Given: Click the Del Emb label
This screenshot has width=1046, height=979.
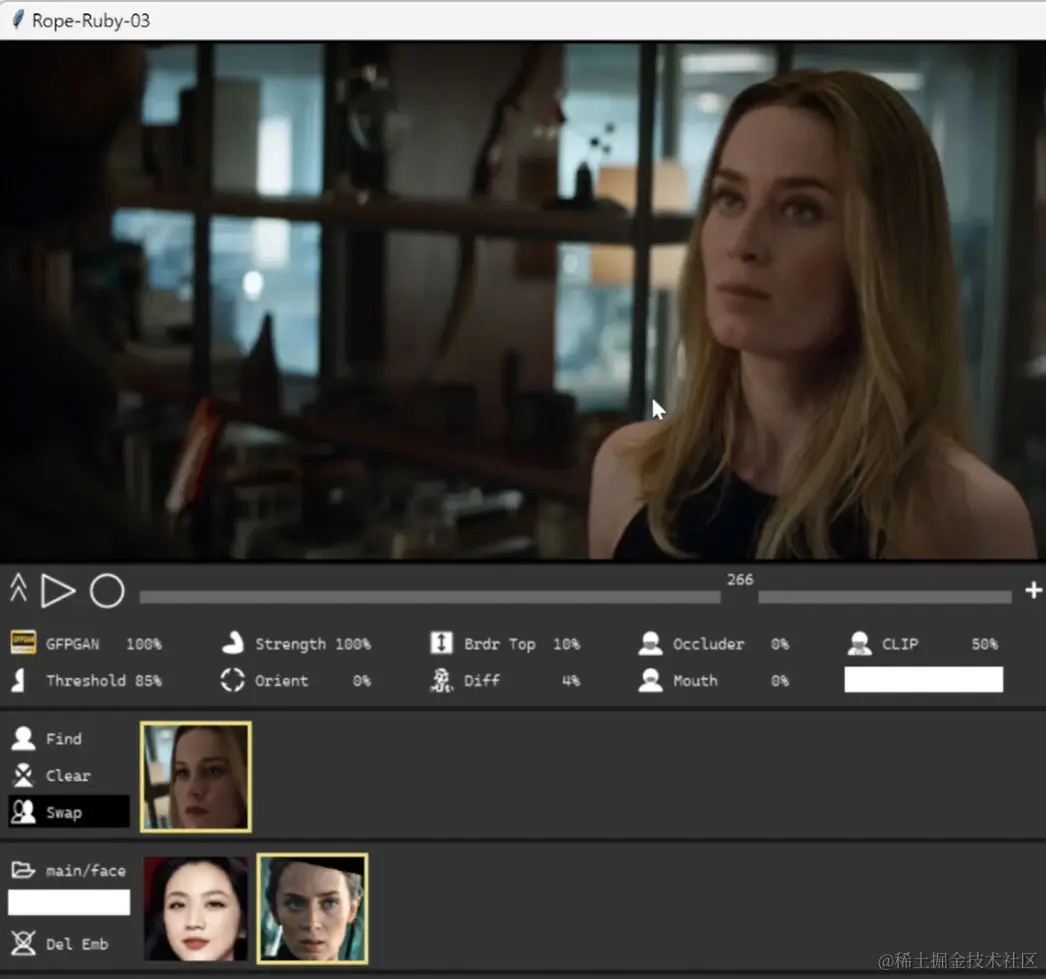Looking at the screenshot, I should pyautogui.click(x=77, y=944).
